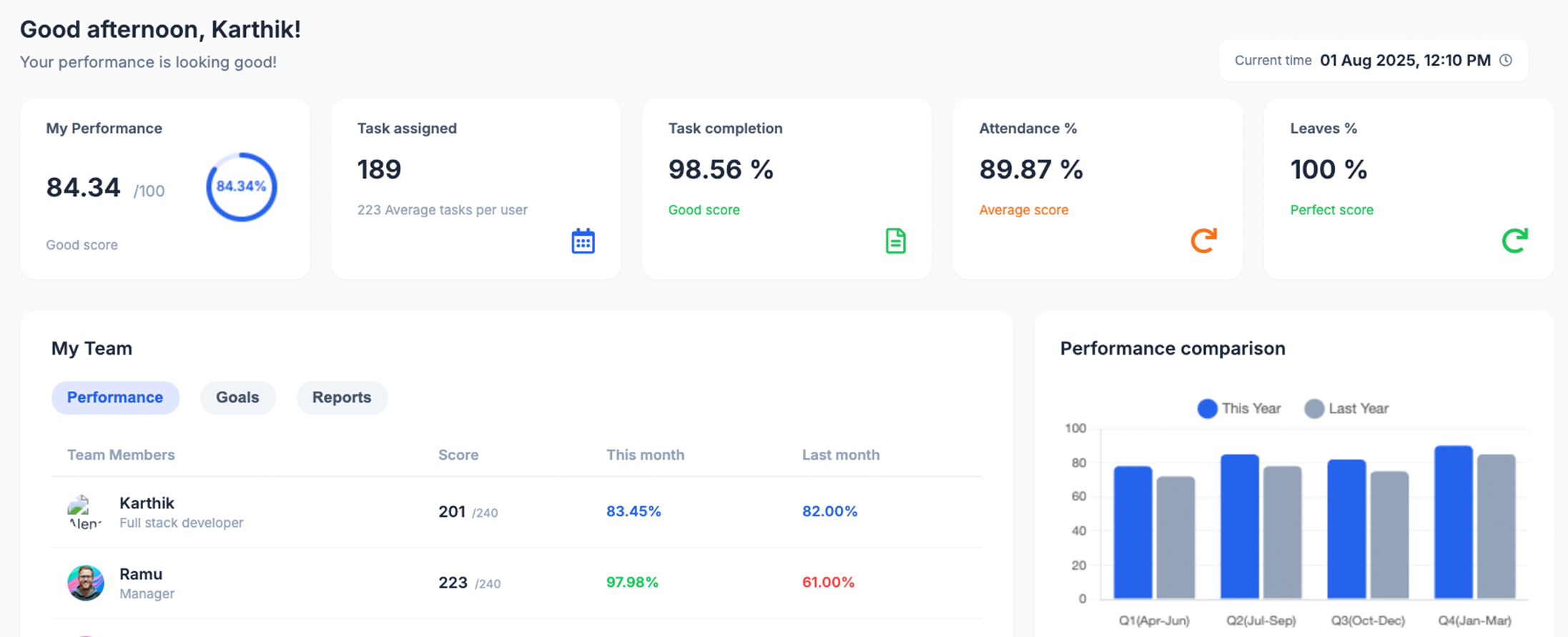Click the 189 tasks assigned value
This screenshot has height=637, width=1568.
pyautogui.click(x=379, y=169)
